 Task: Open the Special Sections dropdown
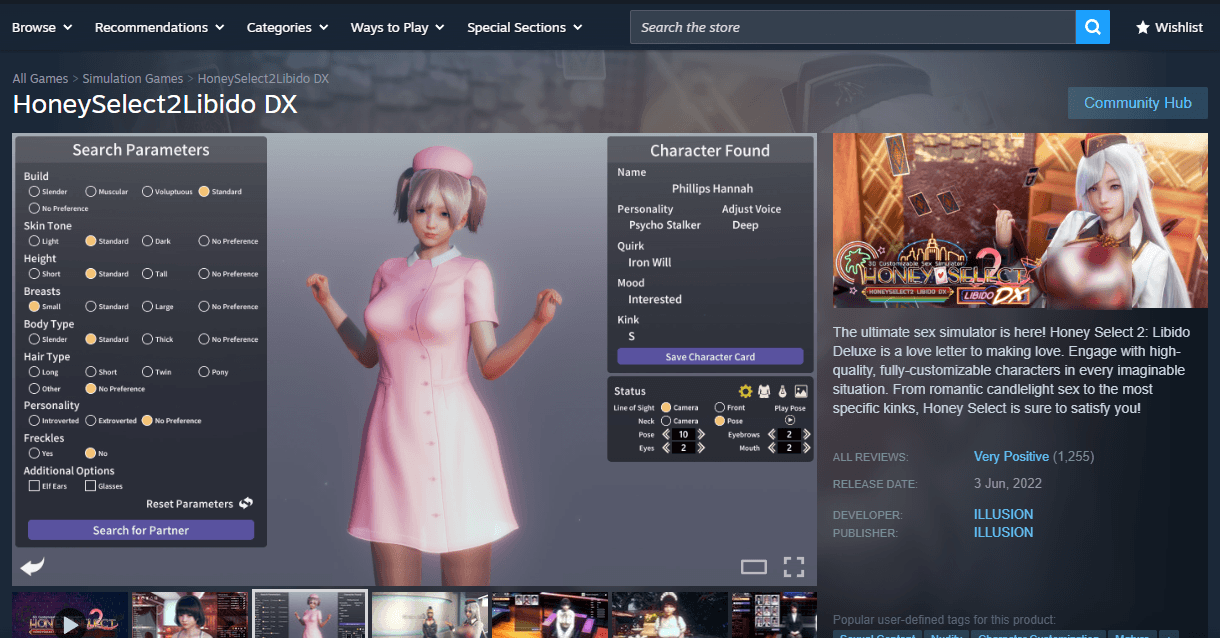[x=524, y=27]
